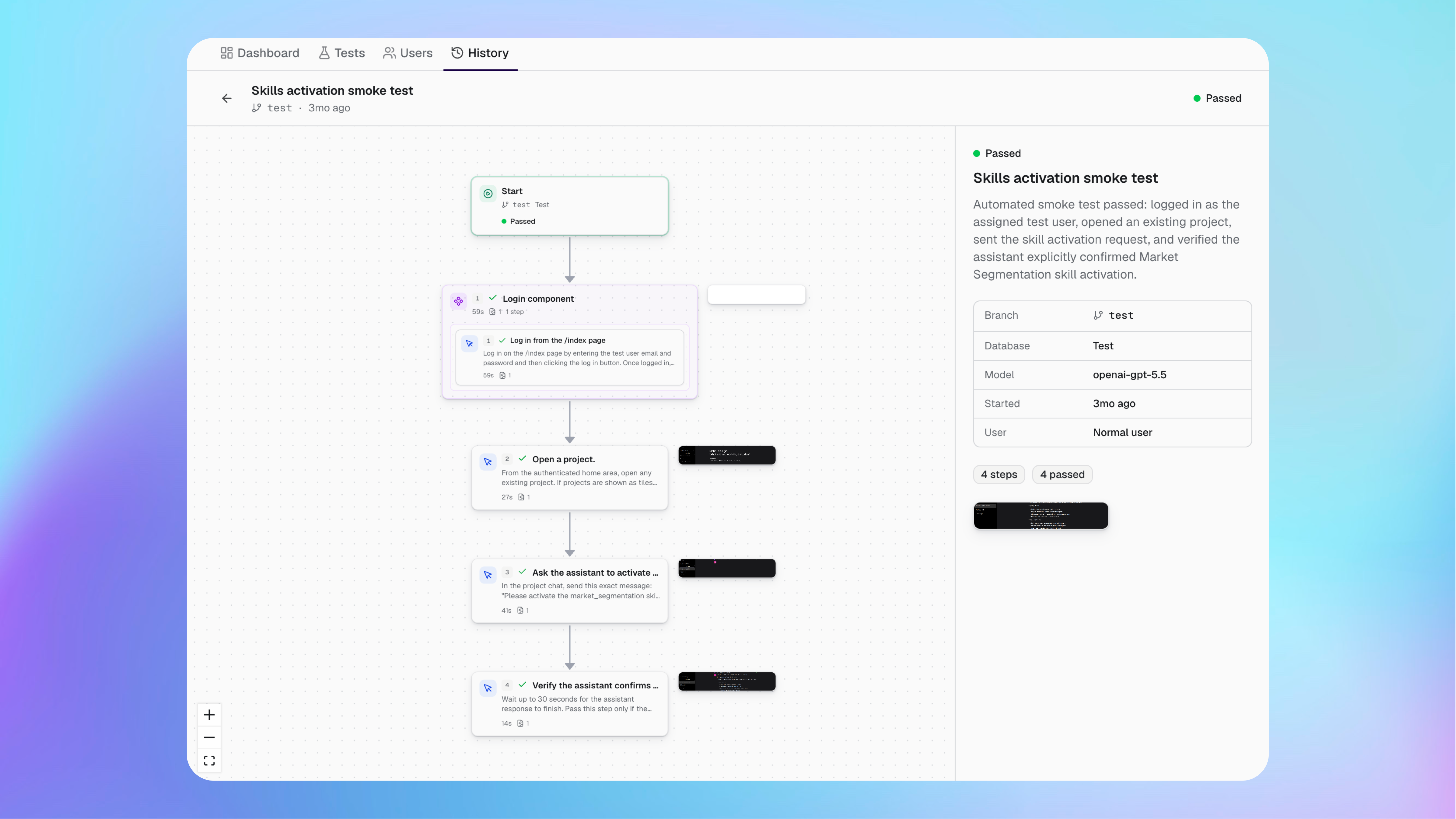The height and width of the screenshot is (819, 1456).
Task: Click the 14s duration on Verify the assistant
Action: 506,724
